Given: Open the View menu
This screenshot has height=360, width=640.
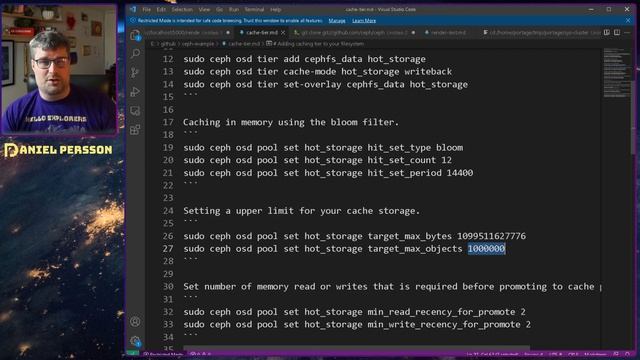Looking at the screenshot, I should click(204, 9).
